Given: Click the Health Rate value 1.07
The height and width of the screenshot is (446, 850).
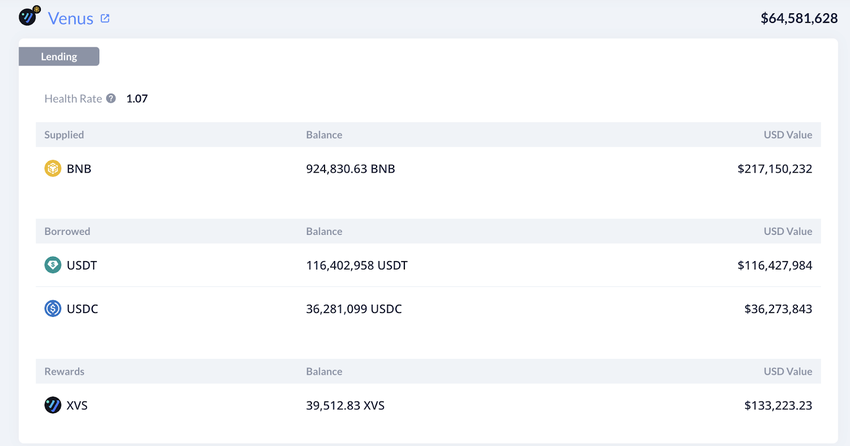Looking at the screenshot, I should coord(137,99).
